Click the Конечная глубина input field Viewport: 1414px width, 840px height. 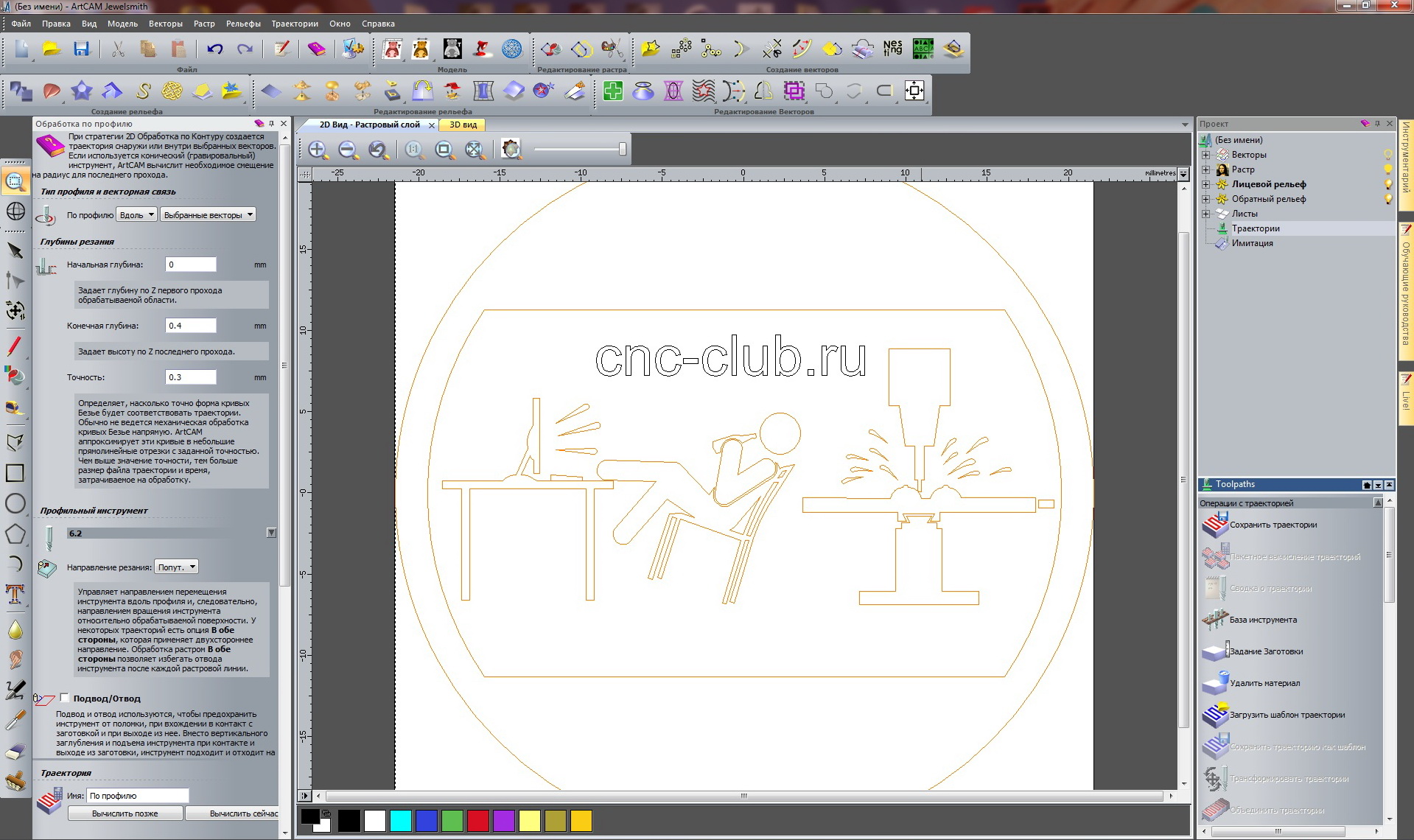pos(191,326)
